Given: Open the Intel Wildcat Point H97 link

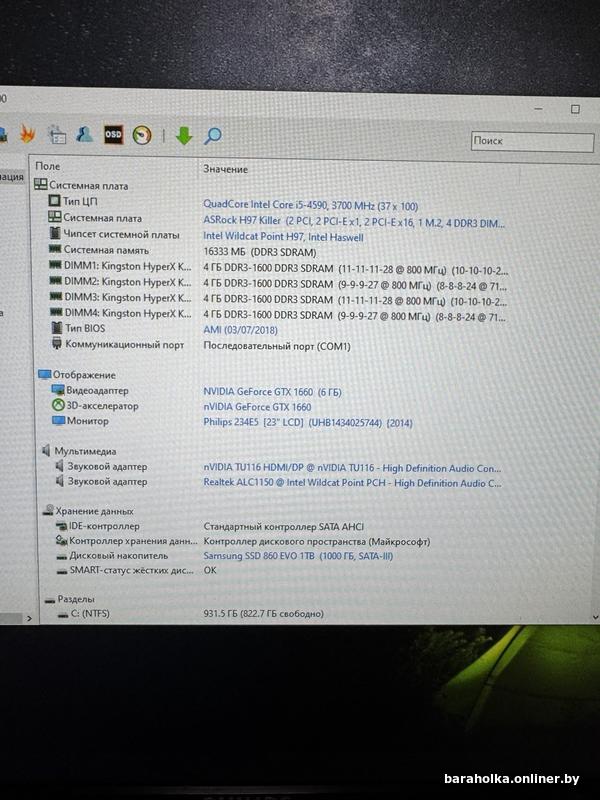Looking at the screenshot, I should pos(283,237).
